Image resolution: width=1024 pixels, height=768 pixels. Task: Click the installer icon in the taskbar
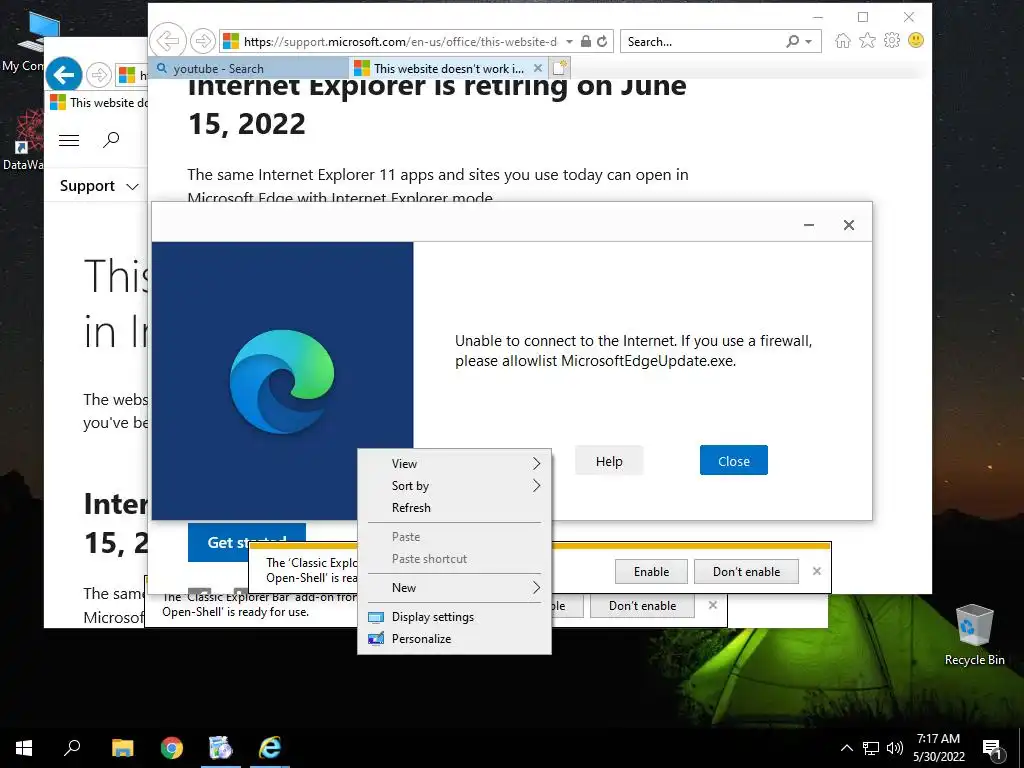pos(221,748)
